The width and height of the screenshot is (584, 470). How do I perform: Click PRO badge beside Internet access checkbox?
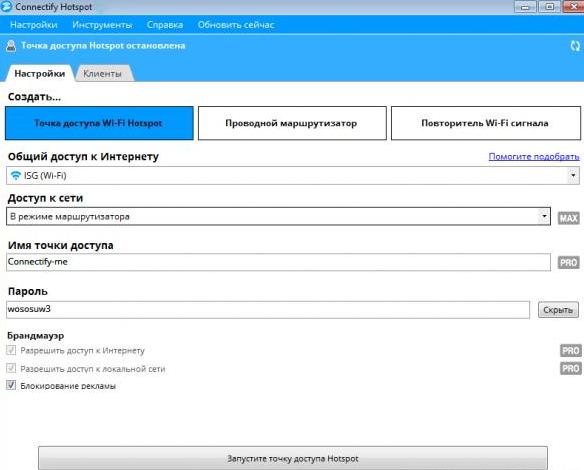[x=571, y=350]
